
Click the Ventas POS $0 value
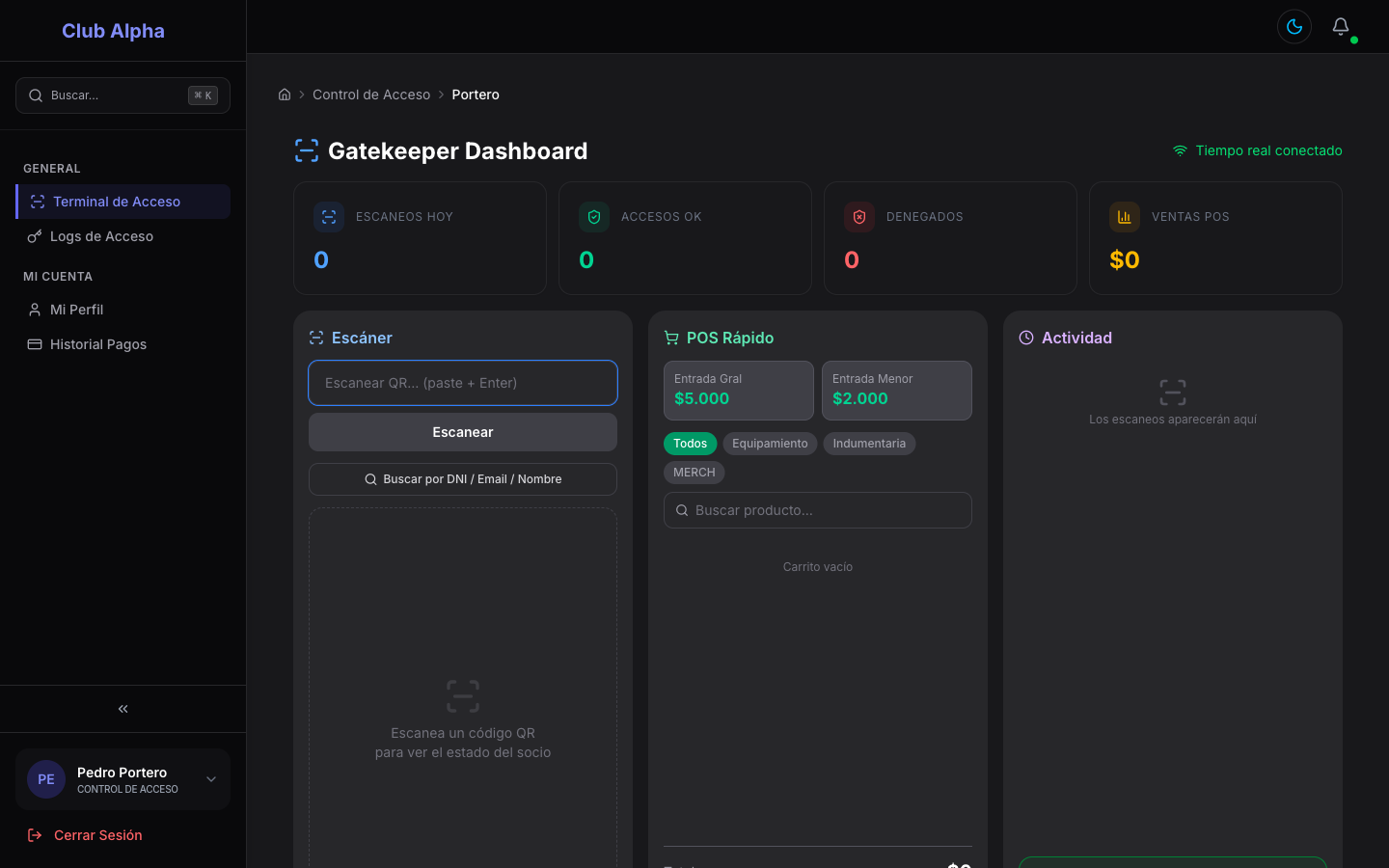(1125, 259)
